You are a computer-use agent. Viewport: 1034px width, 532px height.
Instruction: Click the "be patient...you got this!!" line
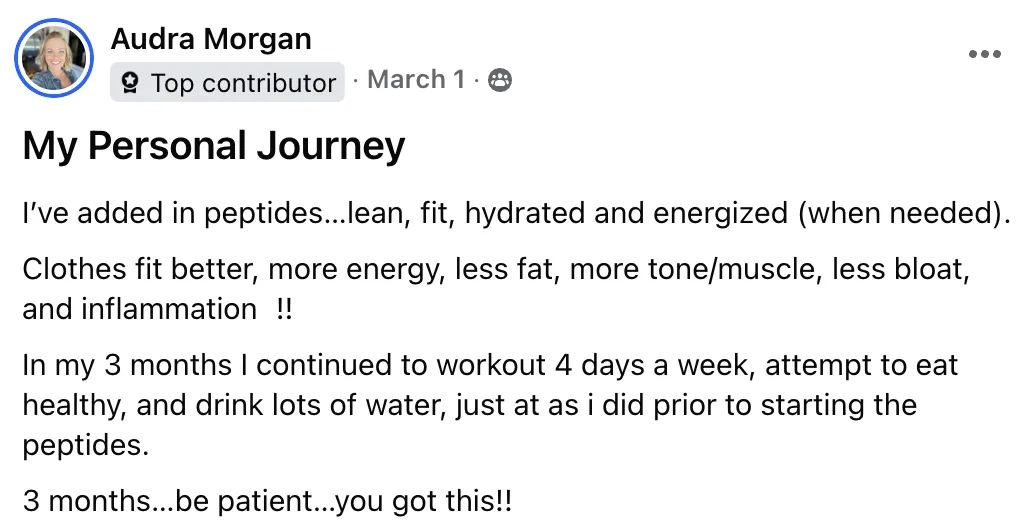pyautogui.click(x=267, y=502)
